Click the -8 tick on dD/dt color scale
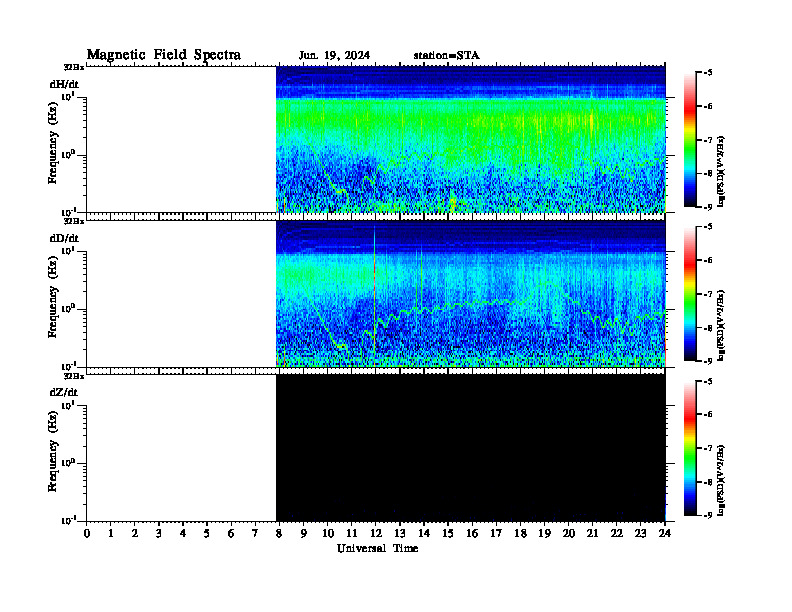Image resolution: width=792 pixels, height=612 pixels. (708, 328)
